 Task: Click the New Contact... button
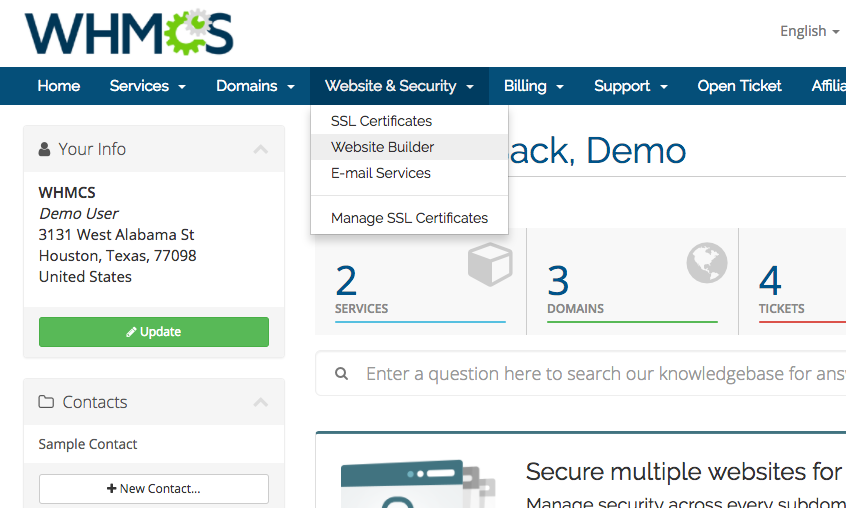click(154, 489)
